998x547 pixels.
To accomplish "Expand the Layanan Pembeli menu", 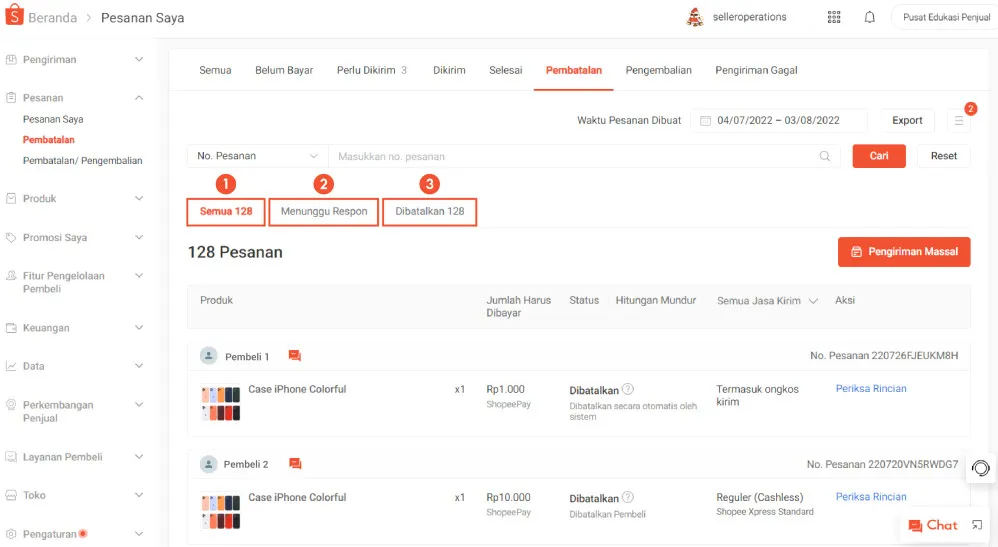I will 139,457.
